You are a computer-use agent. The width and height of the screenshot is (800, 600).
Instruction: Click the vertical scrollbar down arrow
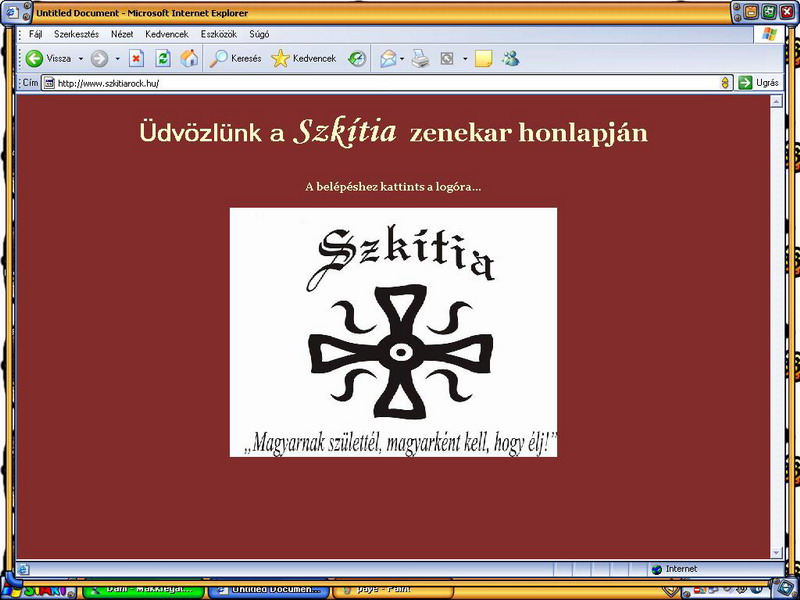tap(776, 552)
